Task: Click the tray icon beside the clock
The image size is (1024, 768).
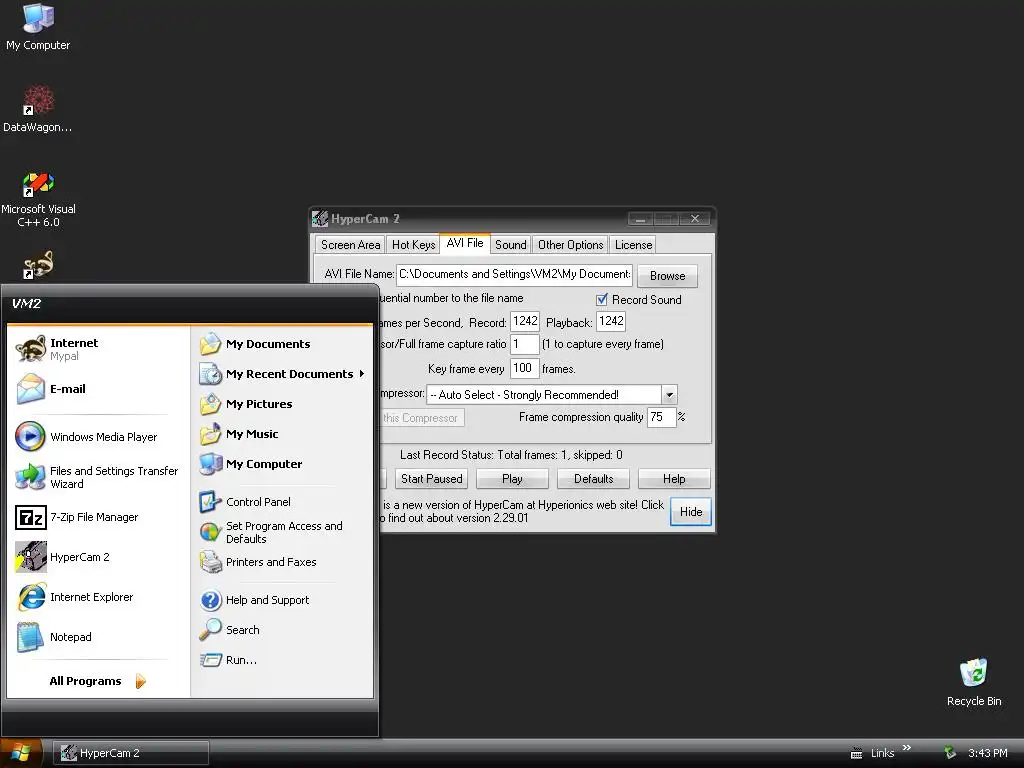Action: pyautogui.click(x=950, y=753)
